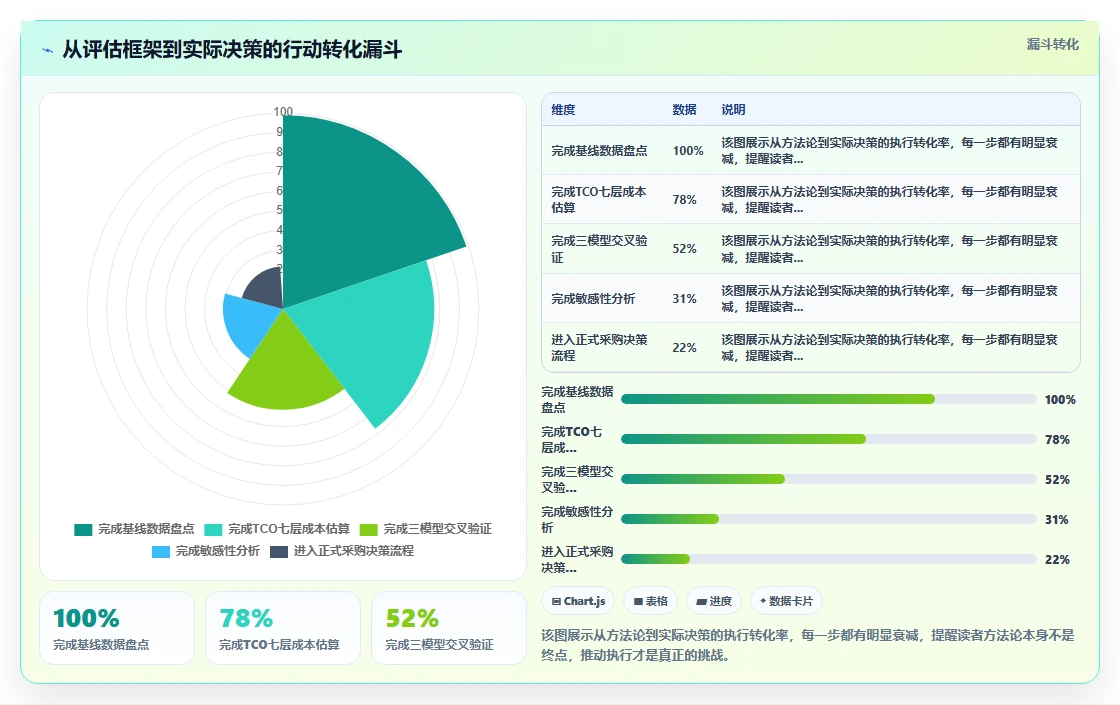Viewport: 1120px width, 705px height.
Task: Click the 数据卡片 tag chip
Action: click(786, 601)
